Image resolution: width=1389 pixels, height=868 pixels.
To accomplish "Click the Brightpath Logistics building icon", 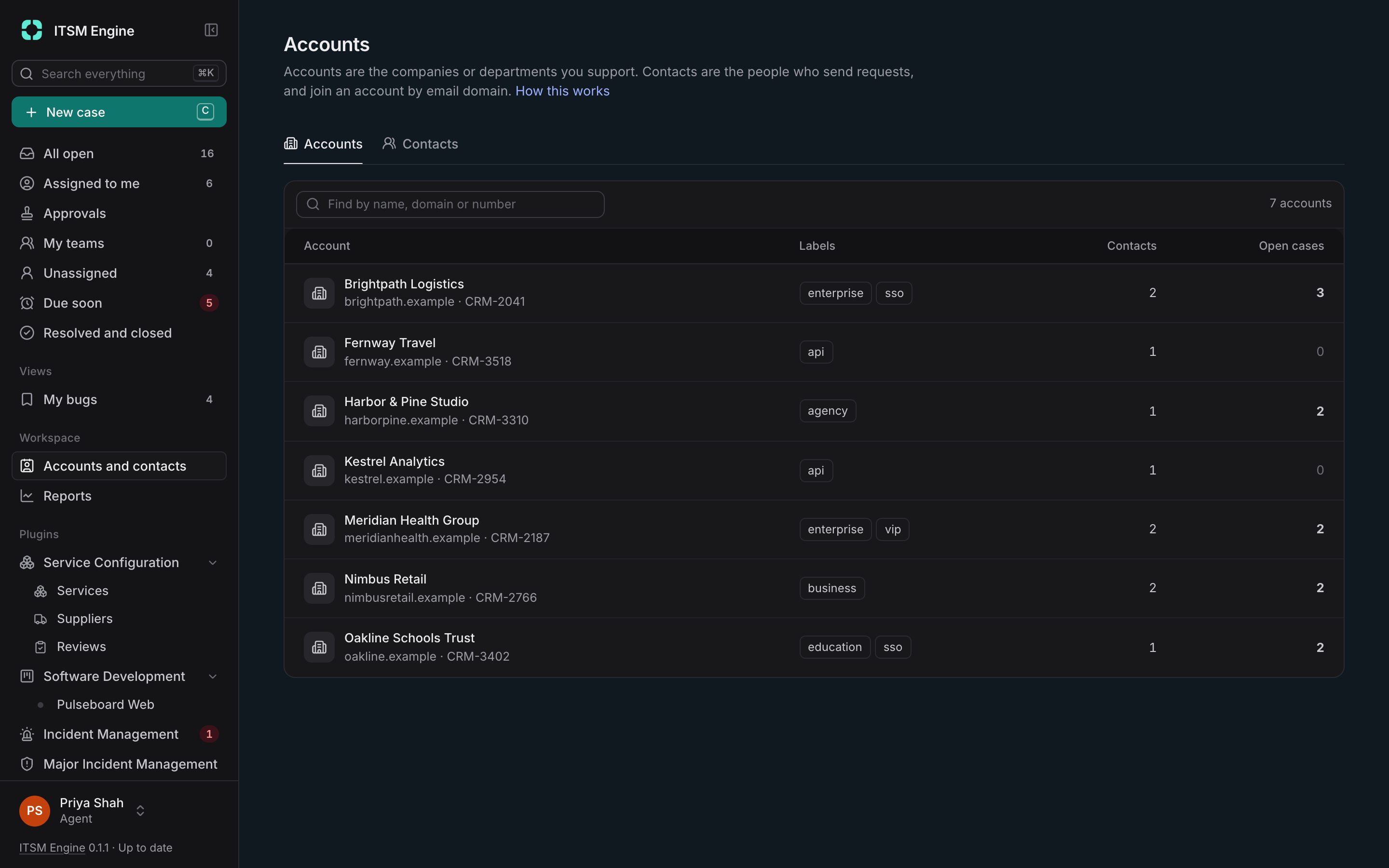I will [x=319, y=293].
